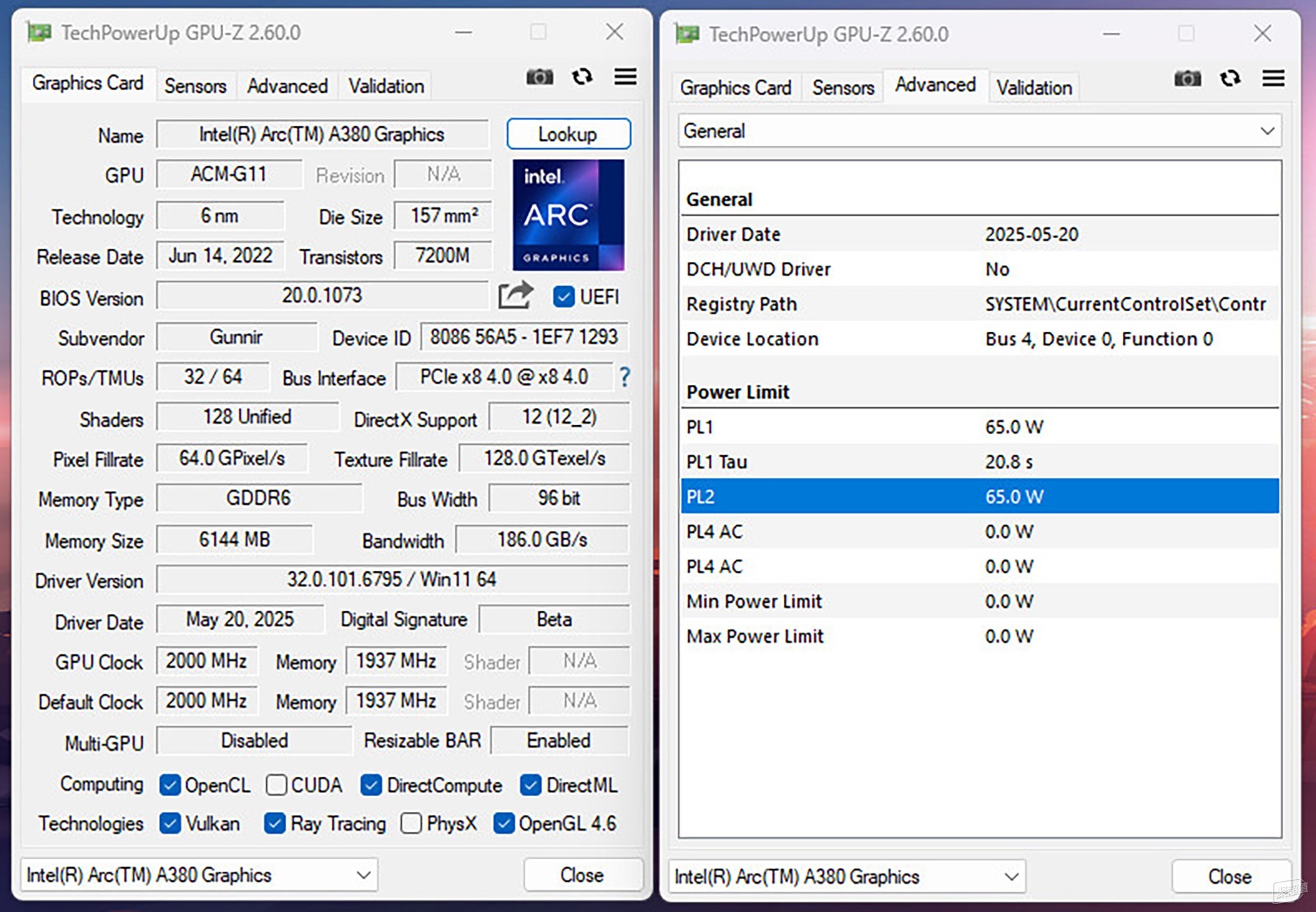Click the Bus Interface question mark help icon
The height and width of the screenshot is (912, 1316).
point(624,377)
